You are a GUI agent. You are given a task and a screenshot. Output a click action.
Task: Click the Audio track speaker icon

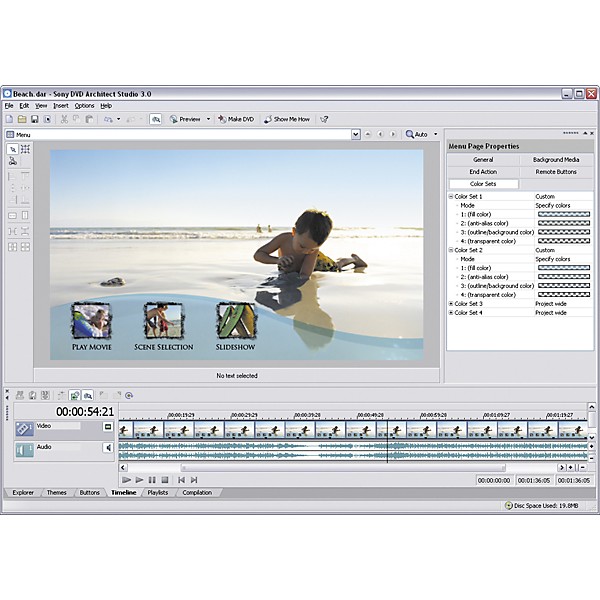point(24,450)
